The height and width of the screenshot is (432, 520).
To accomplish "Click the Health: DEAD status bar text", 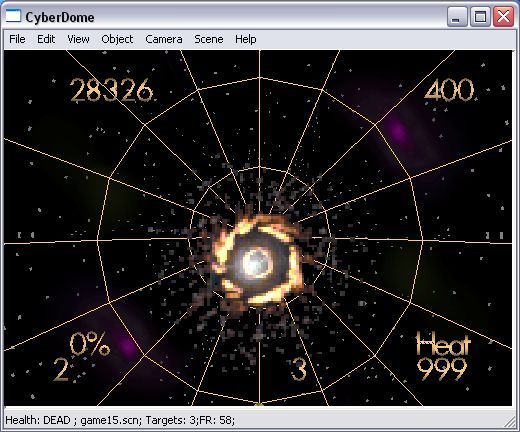I will [38, 420].
